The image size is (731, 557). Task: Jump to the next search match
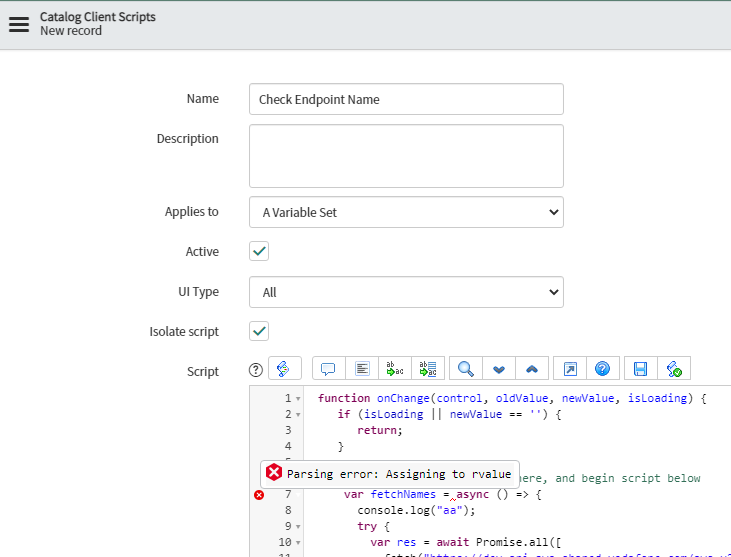pos(499,369)
